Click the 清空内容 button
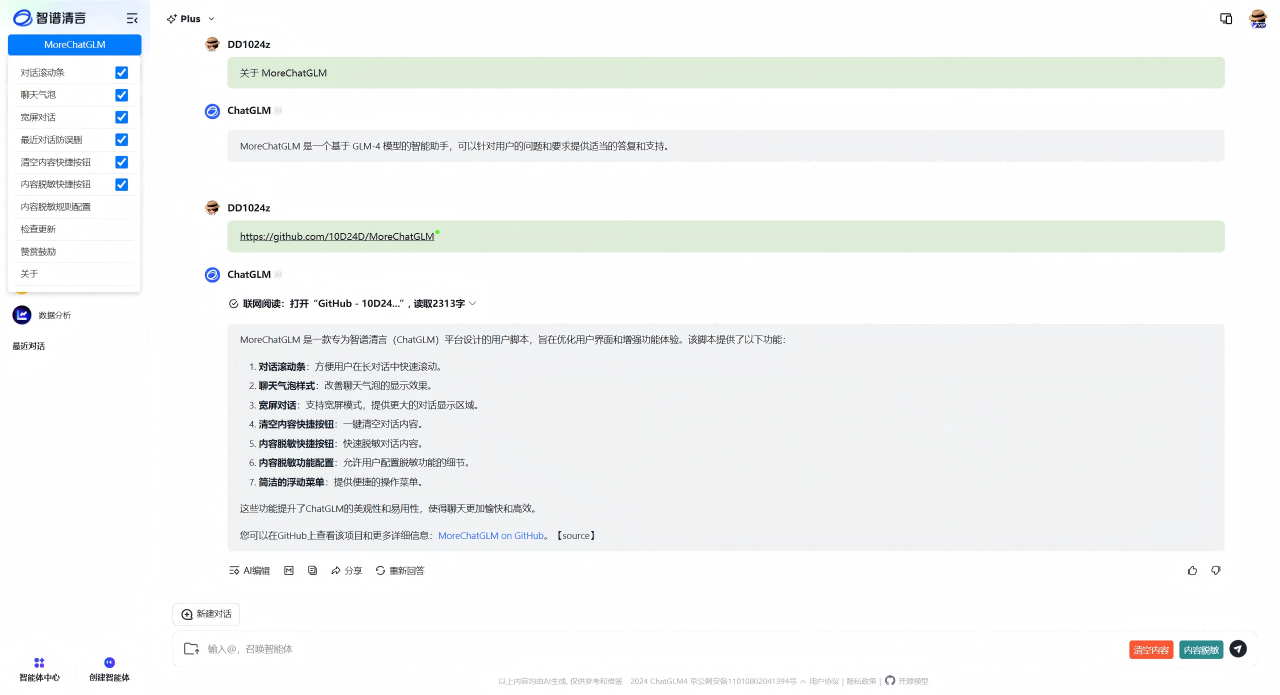The image size is (1280, 695). click(x=1151, y=649)
